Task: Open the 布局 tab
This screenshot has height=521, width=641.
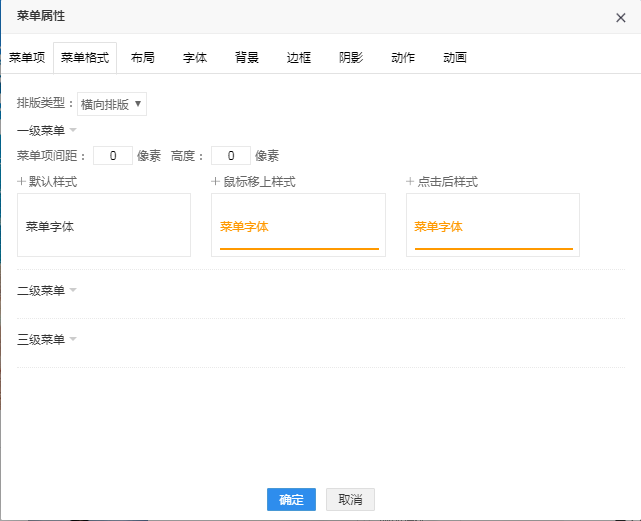Action: click(143, 58)
